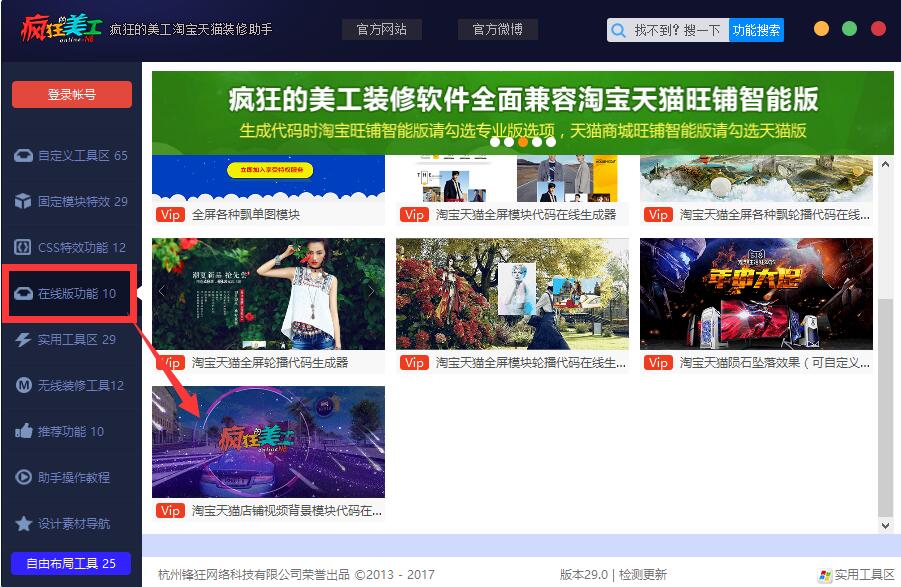Click the 实用工具区 lightning icon

tap(23, 339)
